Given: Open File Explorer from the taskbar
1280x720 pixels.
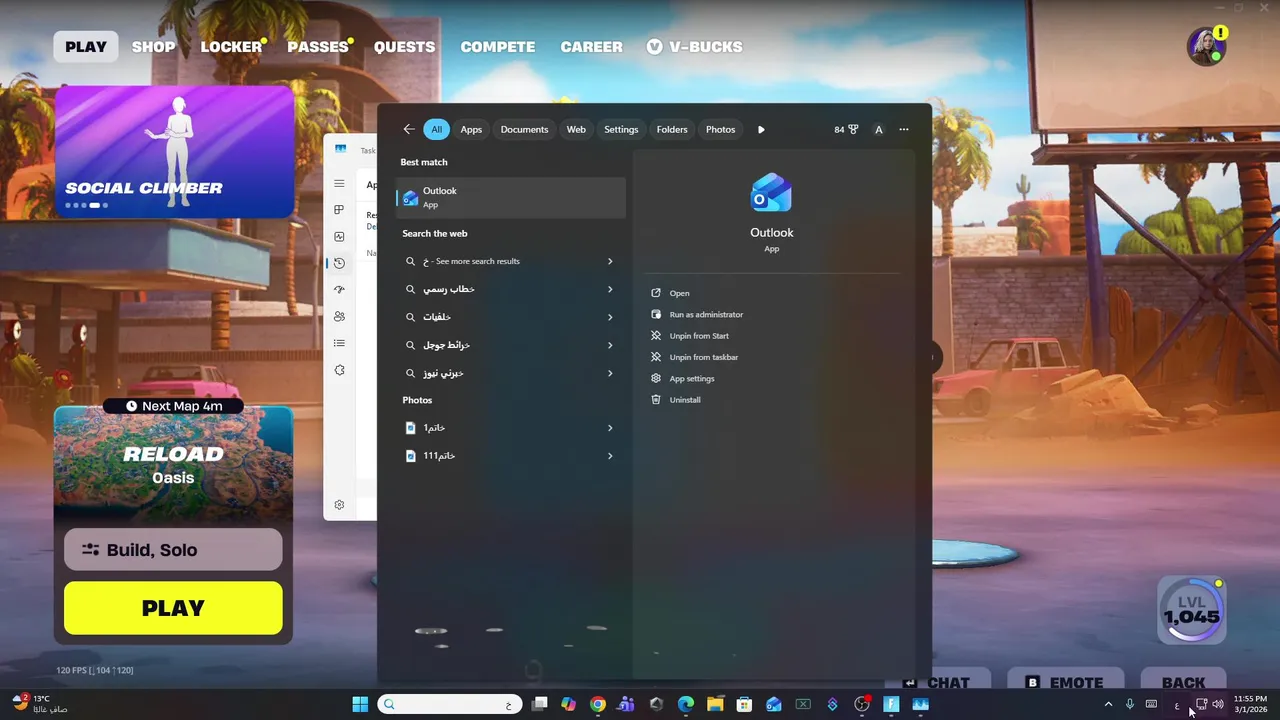Looking at the screenshot, I should (x=715, y=704).
